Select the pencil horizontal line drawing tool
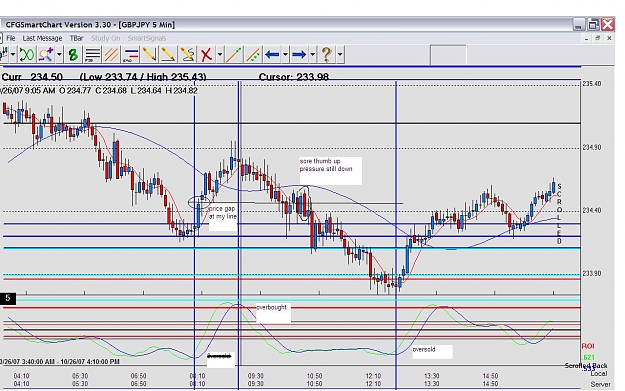Viewport: 625px width, 391px height. pos(168,54)
